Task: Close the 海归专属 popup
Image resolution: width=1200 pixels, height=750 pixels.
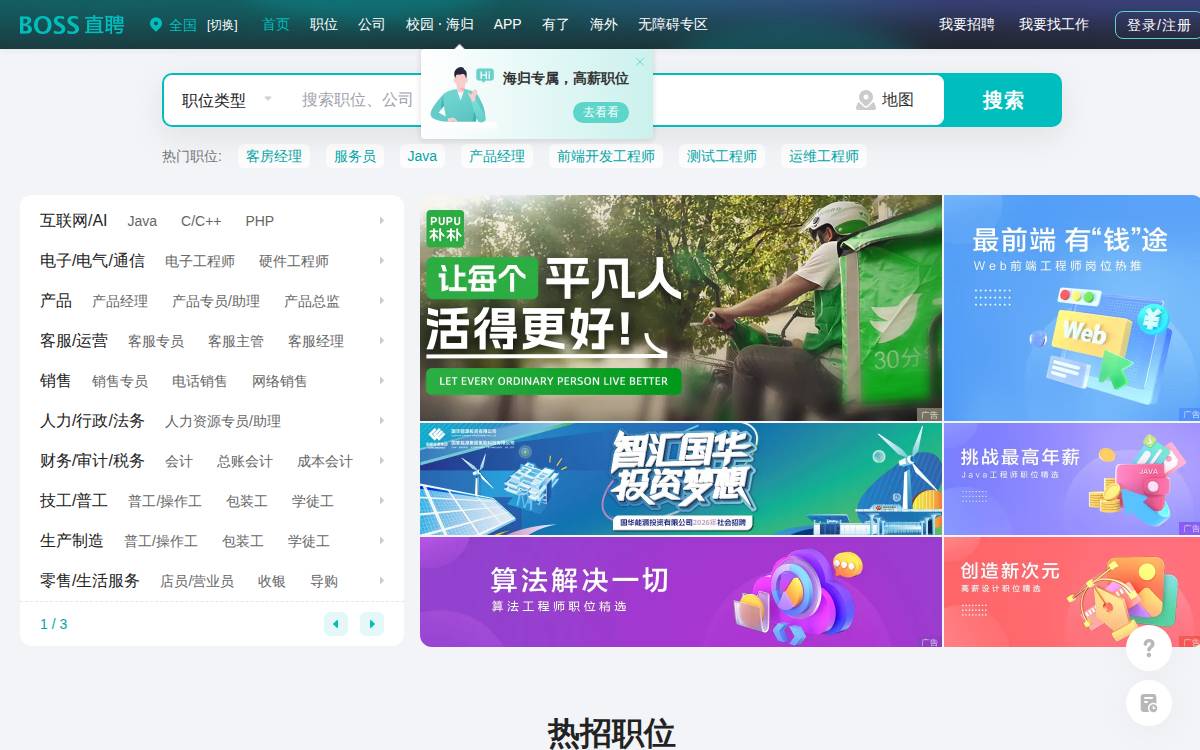Action: coord(640,62)
